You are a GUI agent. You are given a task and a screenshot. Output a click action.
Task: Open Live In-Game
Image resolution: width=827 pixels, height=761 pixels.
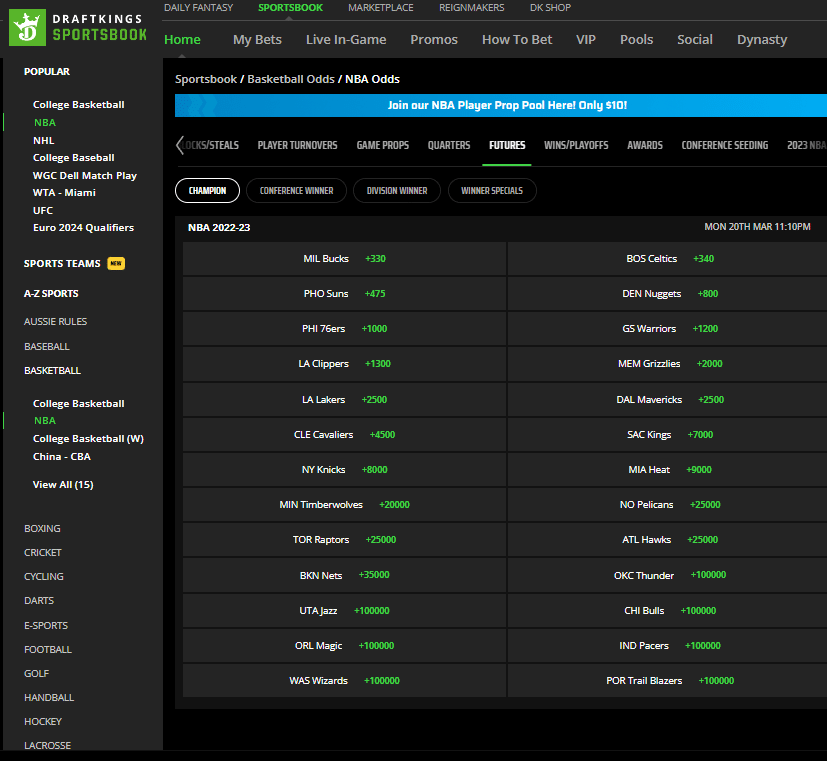click(x=346, y=40)
